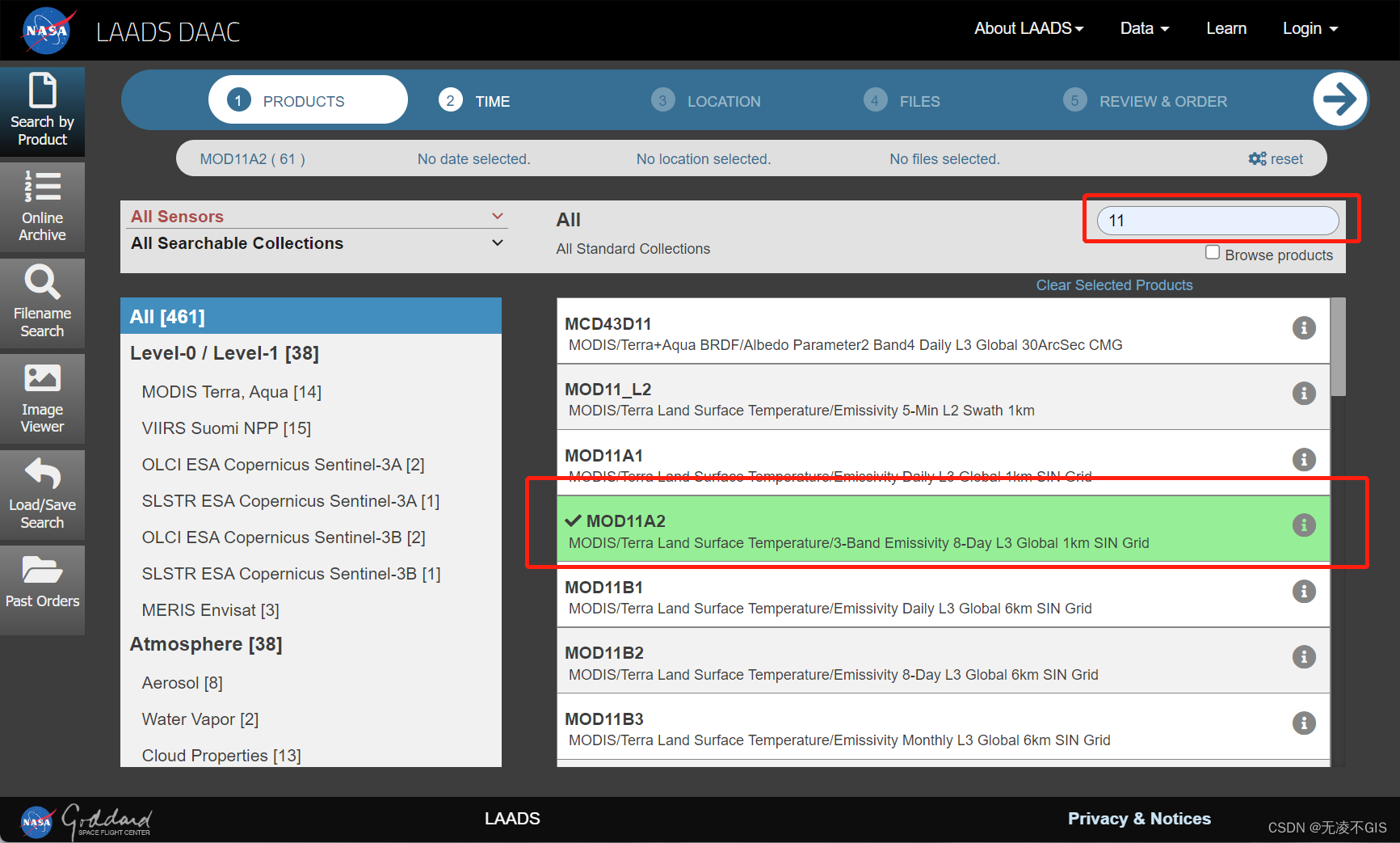Show info for MOD11A2 product
Screen dimensions: 1400x843
(1304, 525)
